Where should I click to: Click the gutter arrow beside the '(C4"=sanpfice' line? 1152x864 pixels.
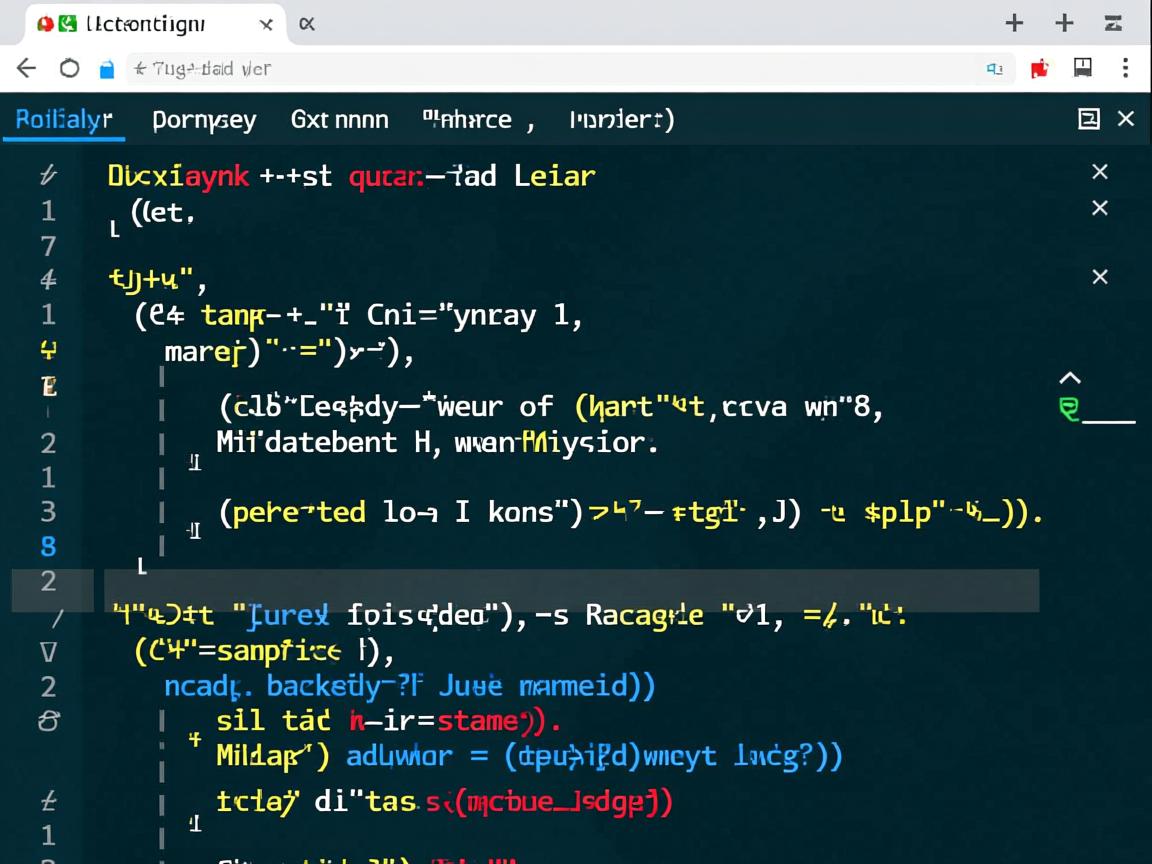48,652
